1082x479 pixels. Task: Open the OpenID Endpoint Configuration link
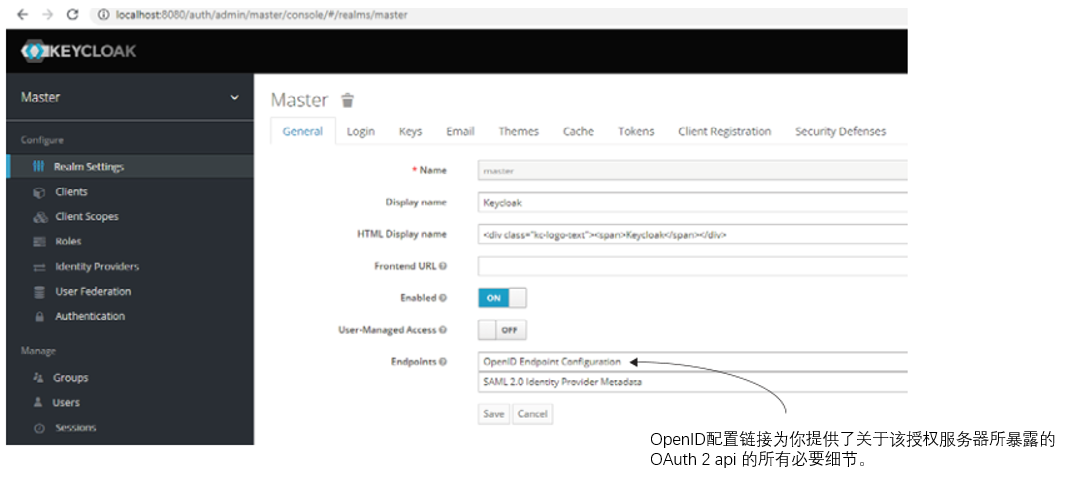pyautogui.click(x=552, y=362)
